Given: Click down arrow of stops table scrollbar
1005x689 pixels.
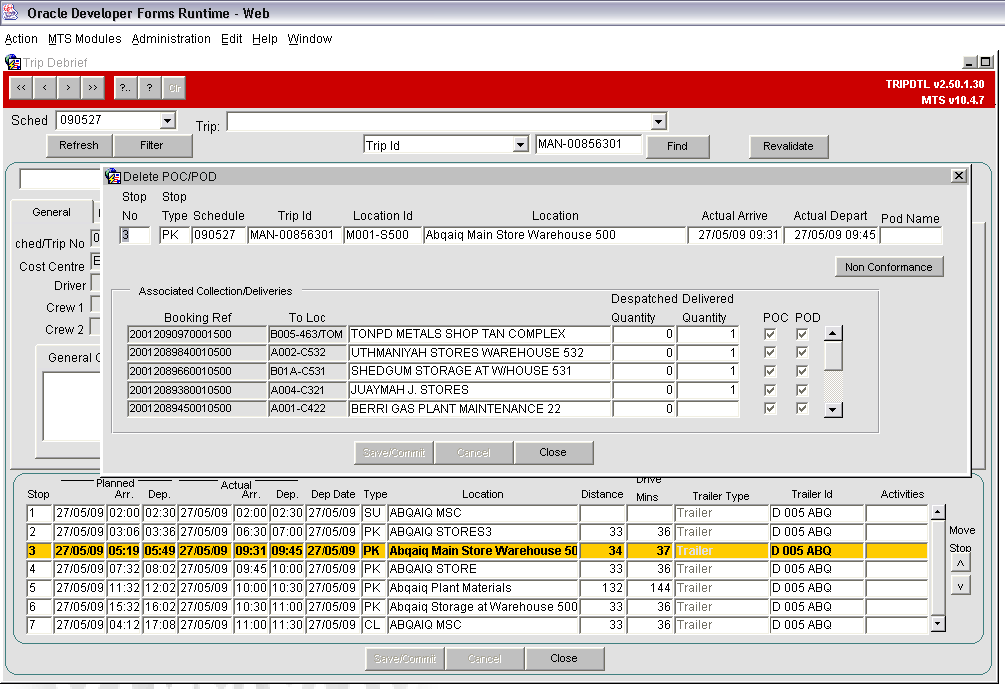Looking at the screenshot, I should click(x=938, y=624).
